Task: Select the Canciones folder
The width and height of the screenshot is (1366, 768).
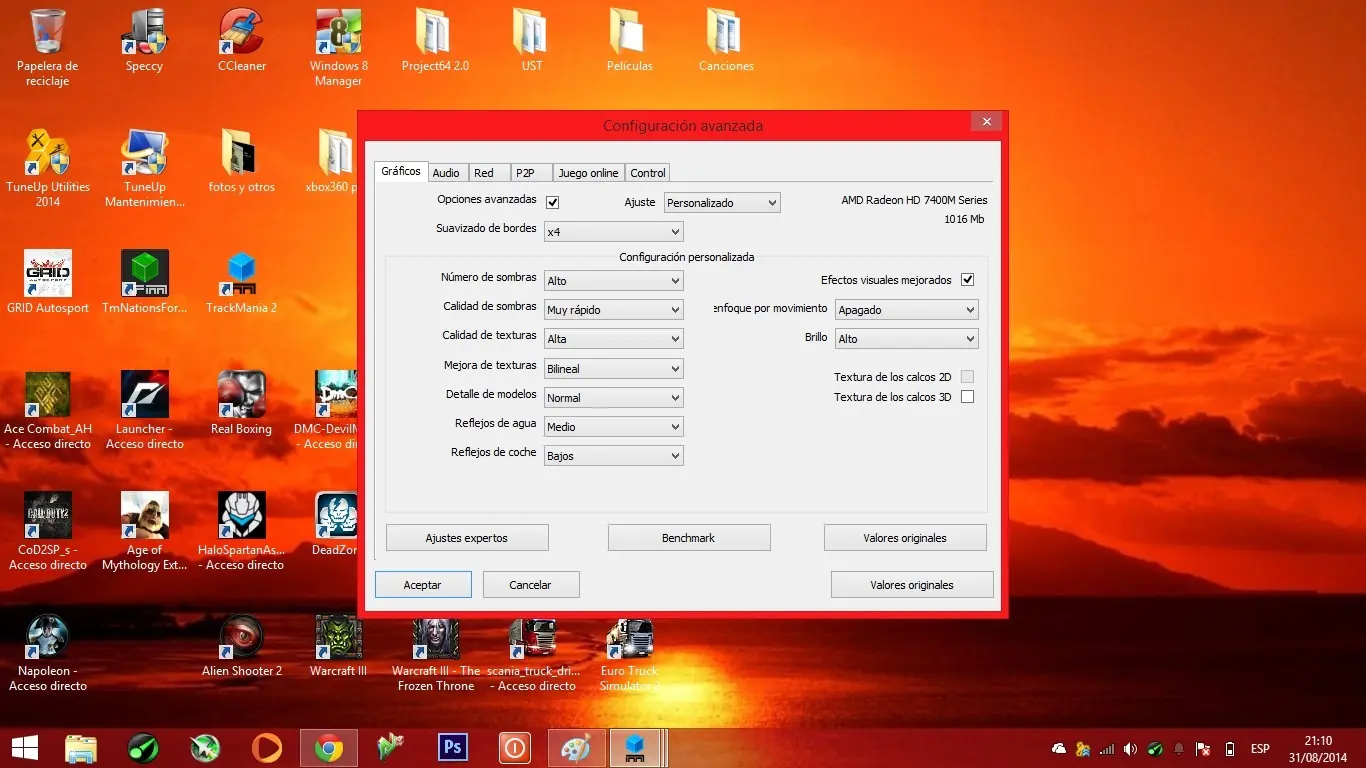Action: click(x=726, y=40)
